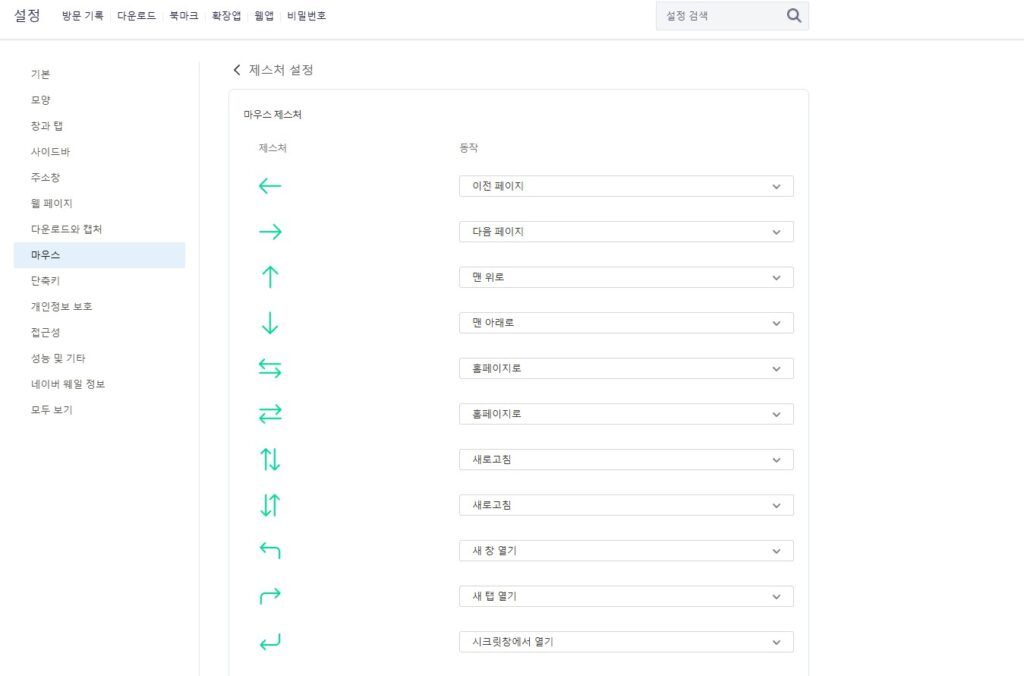Click the 동작 column header
The height and width of the screenshot is (676, 1024).
469,148
